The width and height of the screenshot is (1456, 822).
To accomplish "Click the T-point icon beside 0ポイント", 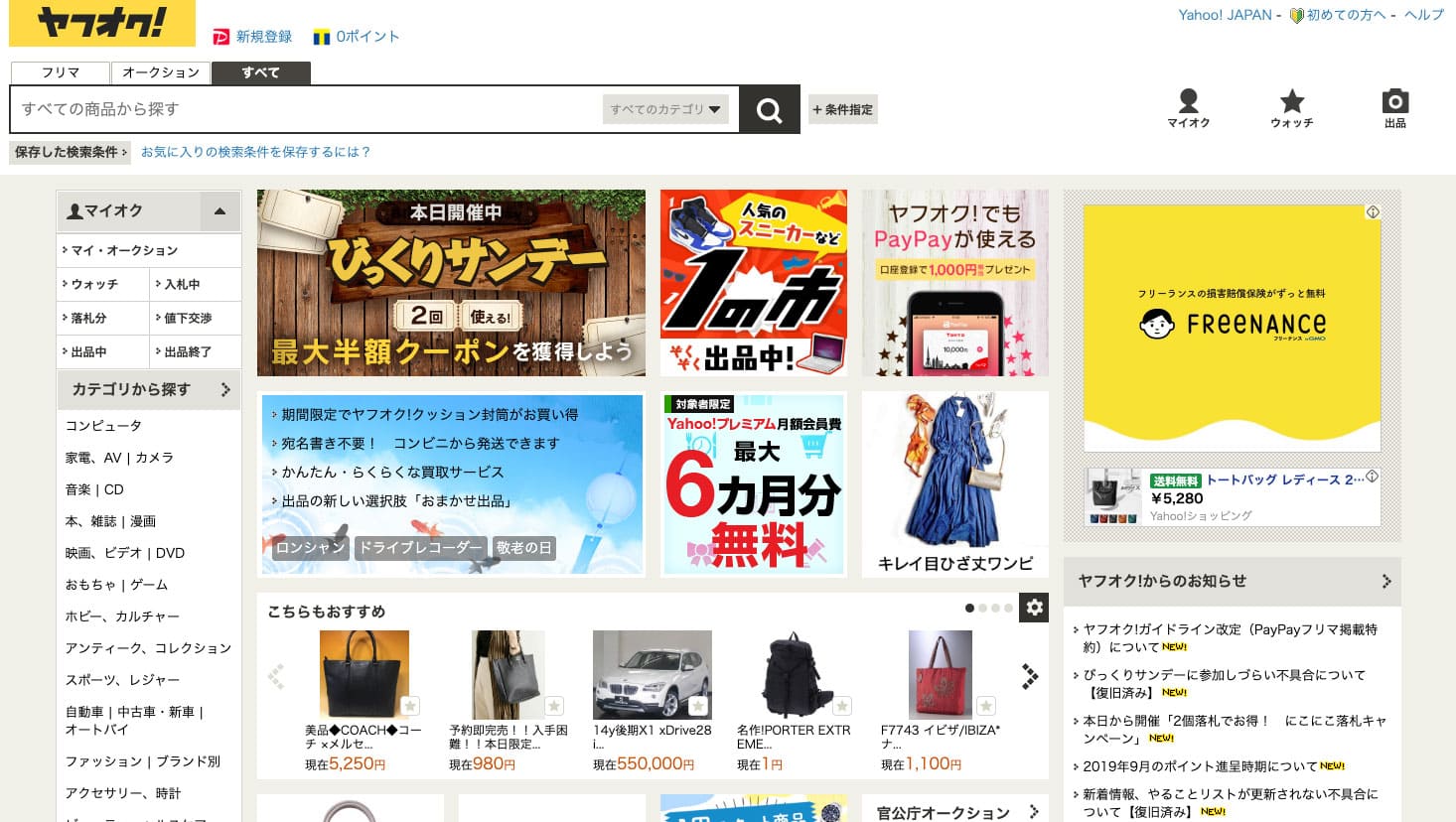I will pyautogui.click(x=321, y=38).
